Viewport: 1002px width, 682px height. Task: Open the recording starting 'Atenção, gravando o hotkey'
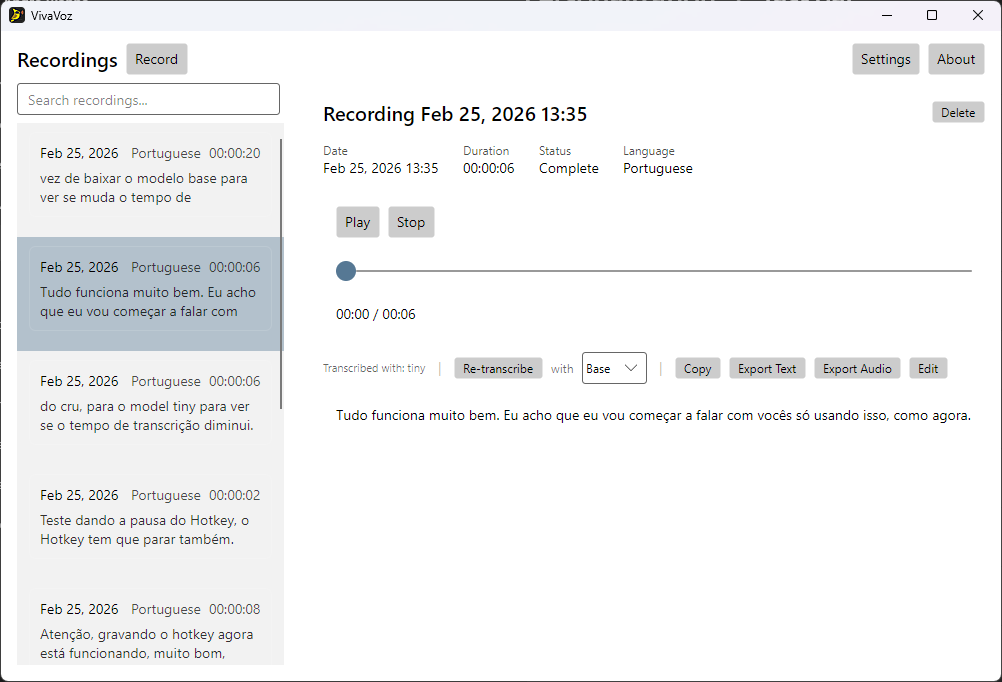click(x=148, y=630)
